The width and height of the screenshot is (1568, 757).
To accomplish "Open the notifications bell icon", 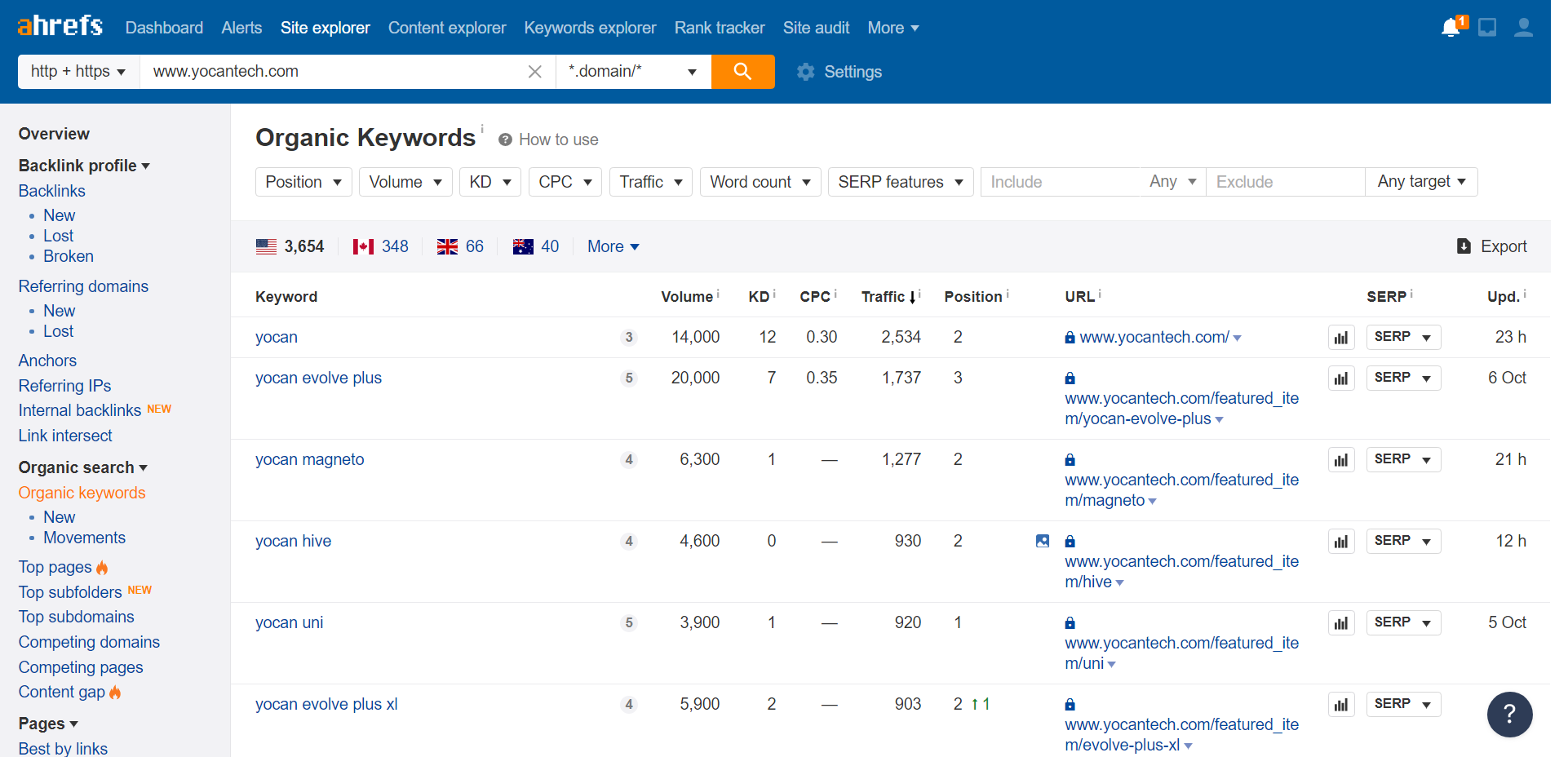I will pos(1452,27).
